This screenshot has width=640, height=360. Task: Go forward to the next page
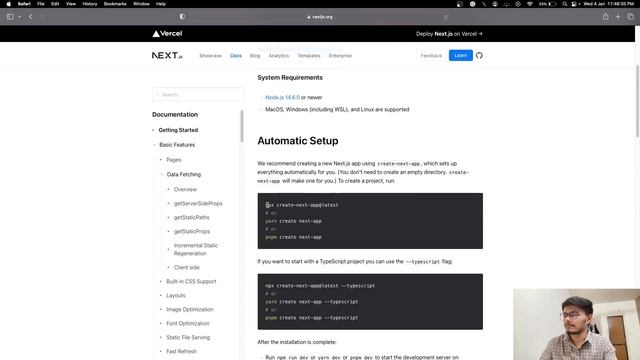click(x=42, y=17)
